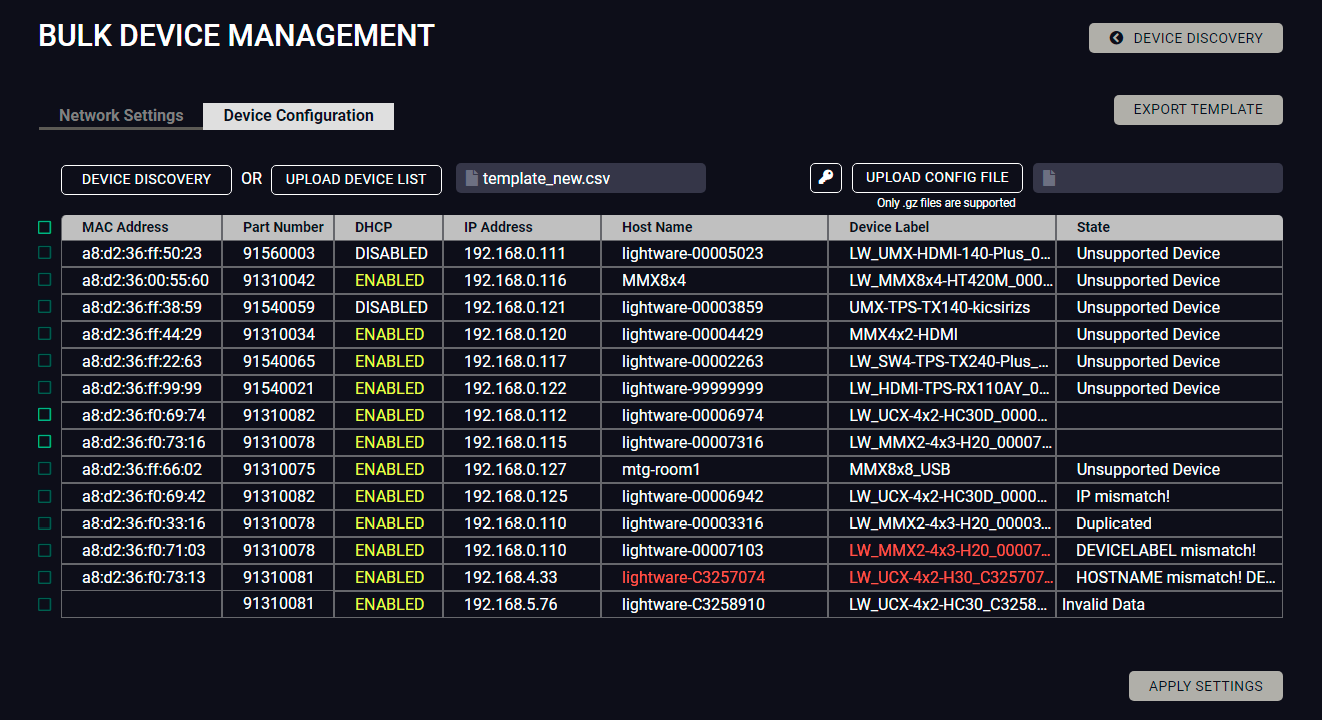Click MAC address a8:d2:36:ff:22:63
The width and height of the screenshot is (1322, 721).
click(x=142, y=362)
